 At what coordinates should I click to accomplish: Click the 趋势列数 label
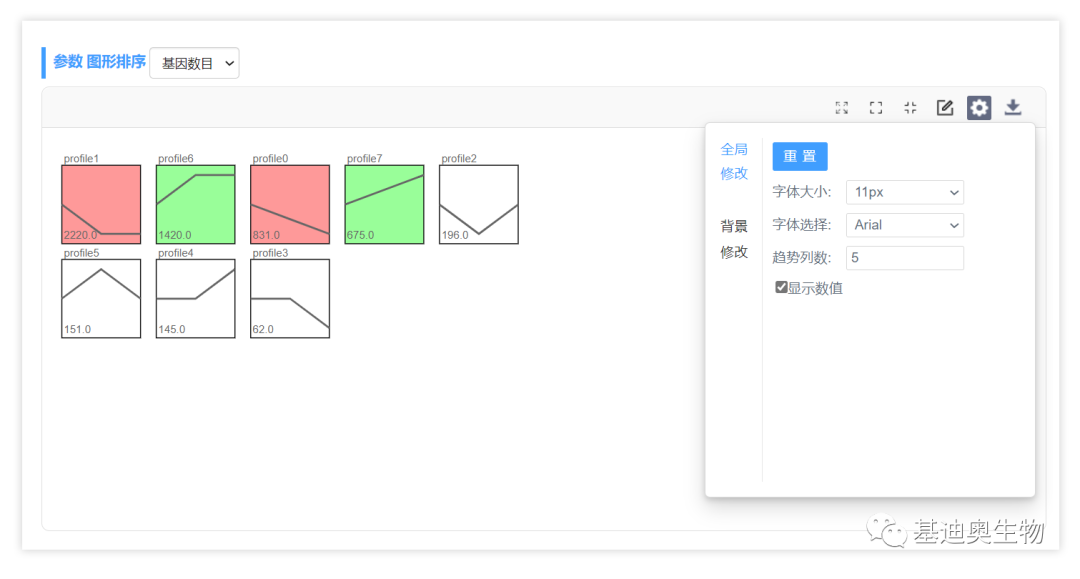(x=802, y=258)
